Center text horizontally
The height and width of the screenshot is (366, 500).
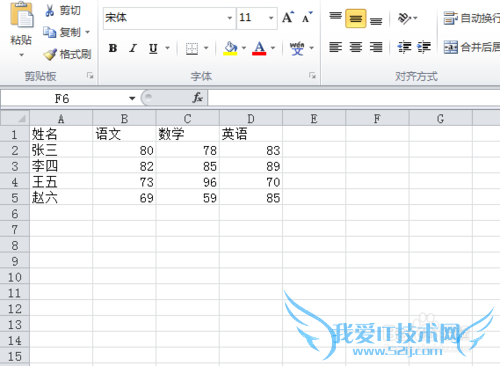(356, 47)
